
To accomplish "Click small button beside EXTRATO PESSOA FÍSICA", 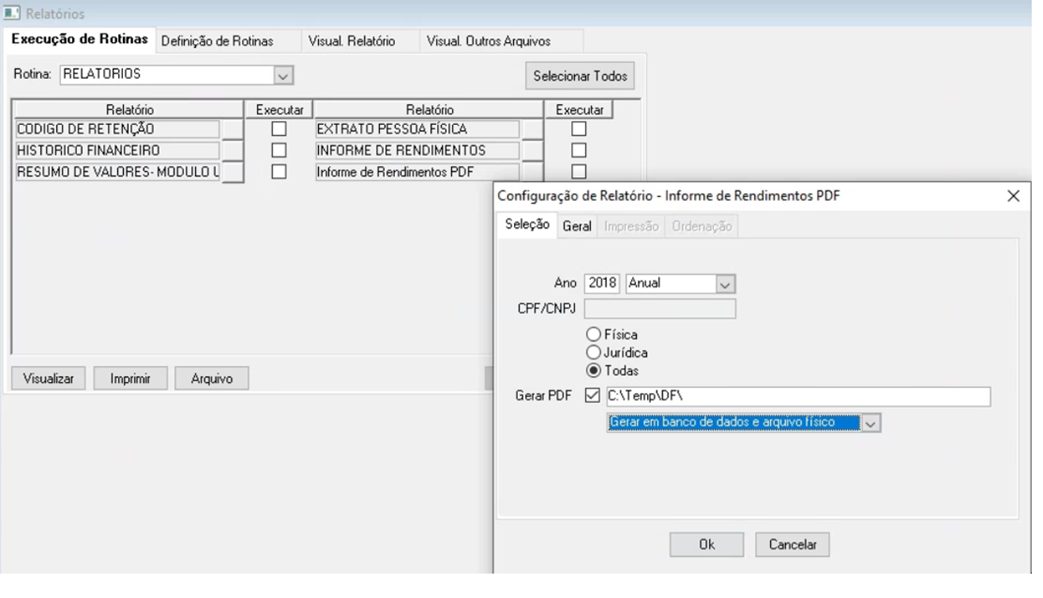I will click(532, 129).
